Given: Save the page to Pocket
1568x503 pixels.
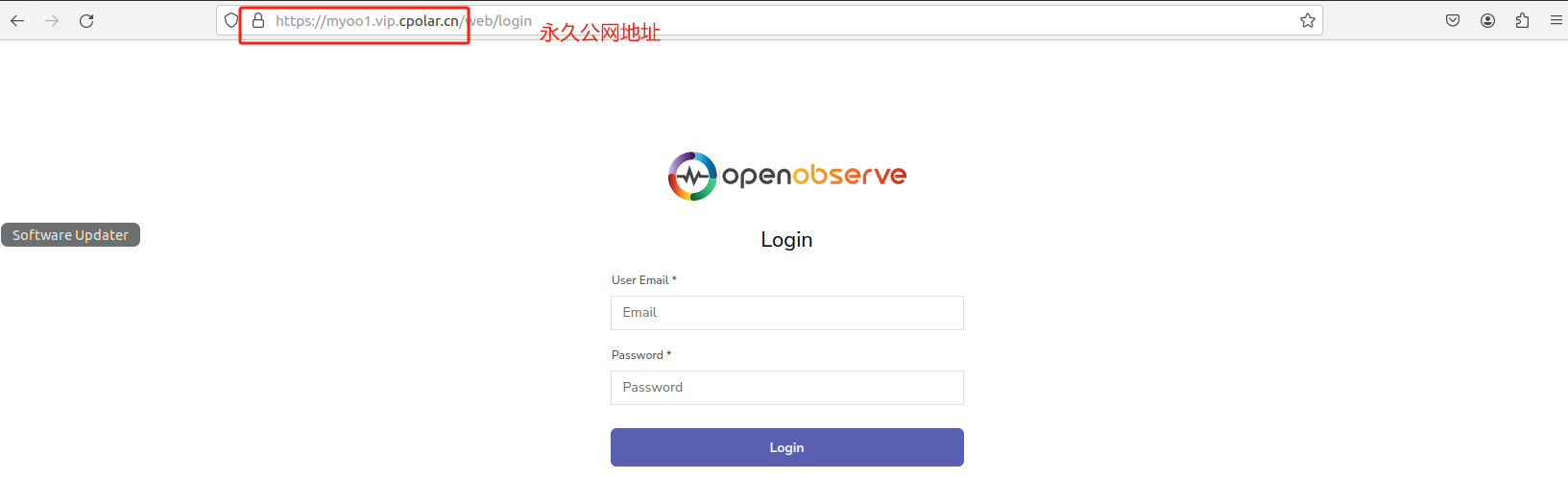Looking at the screenshot, I should (1453, 20).
